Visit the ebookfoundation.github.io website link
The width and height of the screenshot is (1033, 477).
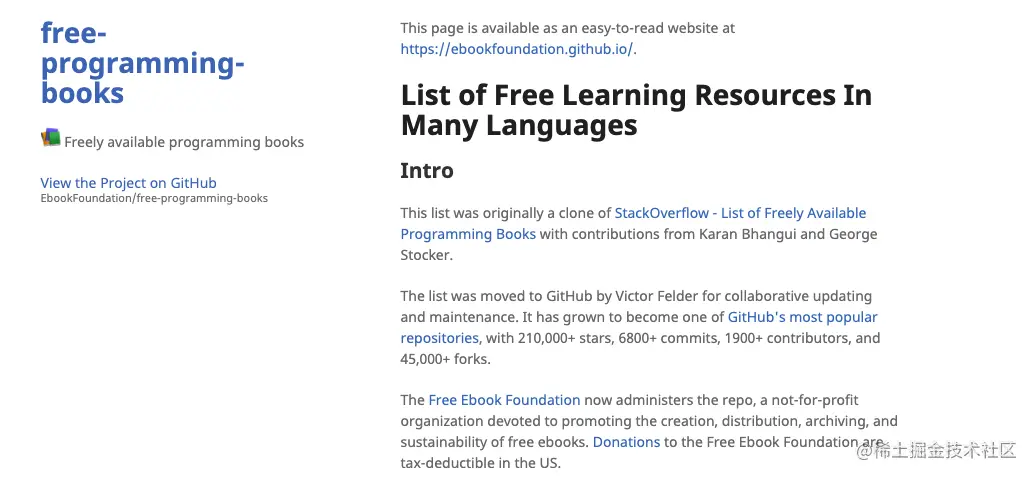pos(518,49)
